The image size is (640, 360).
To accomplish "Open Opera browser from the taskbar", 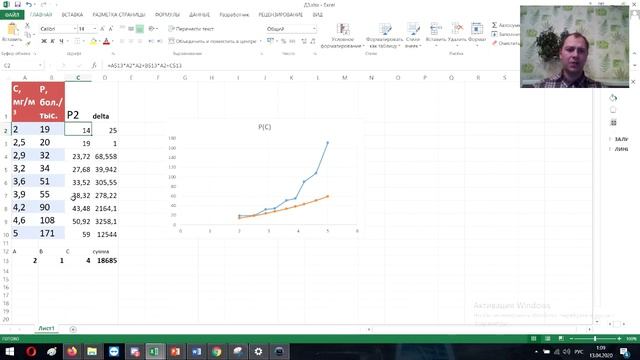I will pos(31,352).
